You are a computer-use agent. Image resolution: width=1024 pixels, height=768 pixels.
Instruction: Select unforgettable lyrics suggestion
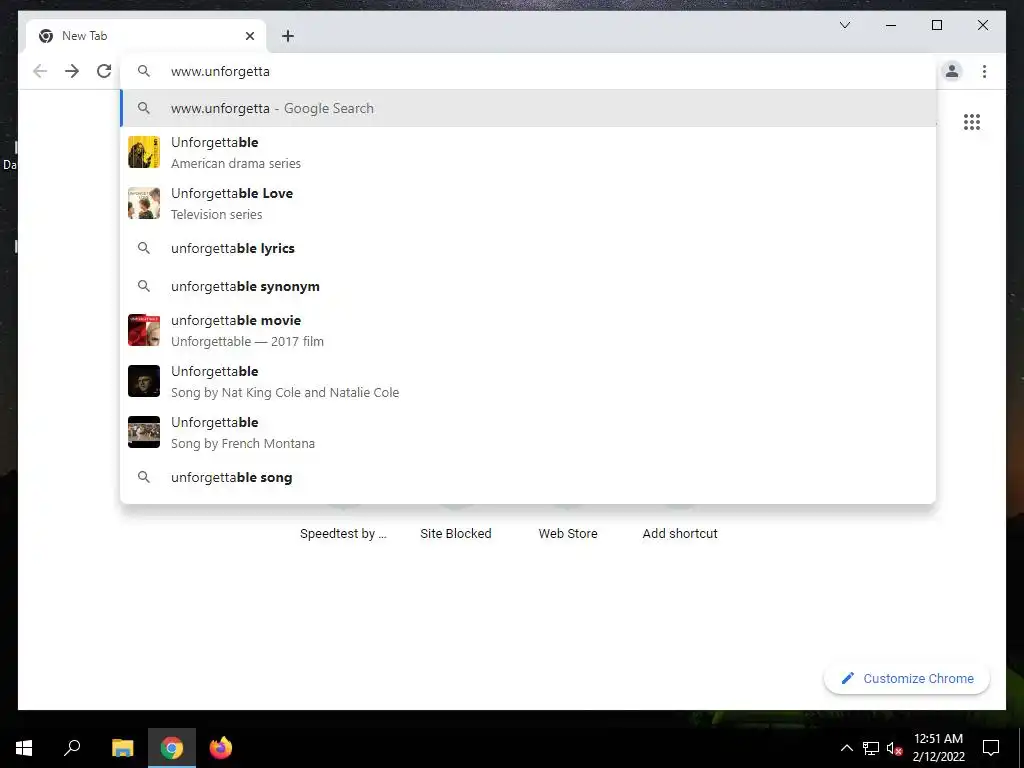(528, 248)
